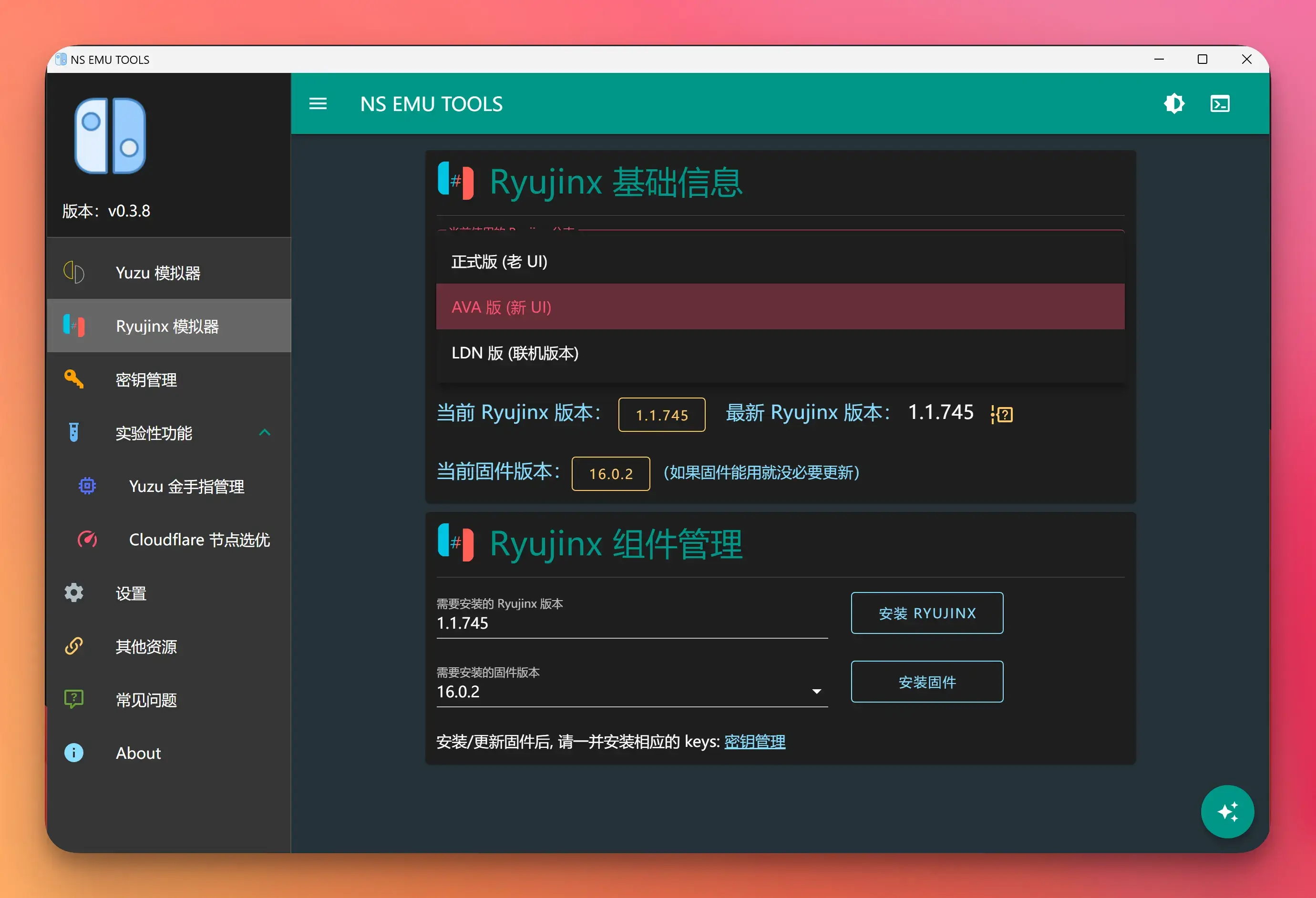The height and width of the screenshot is (898, 1316).
Task: Click the changelog icon beside latest version
Action: coord(1002,414)
